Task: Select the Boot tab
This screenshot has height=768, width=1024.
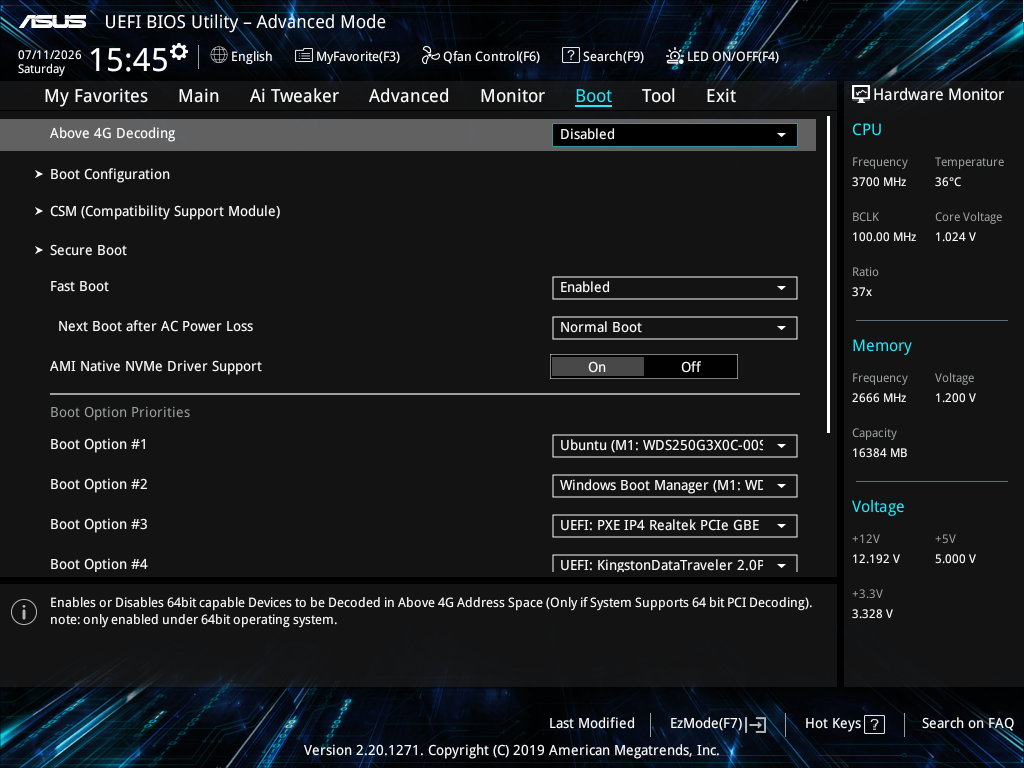Action: (594, 96)
